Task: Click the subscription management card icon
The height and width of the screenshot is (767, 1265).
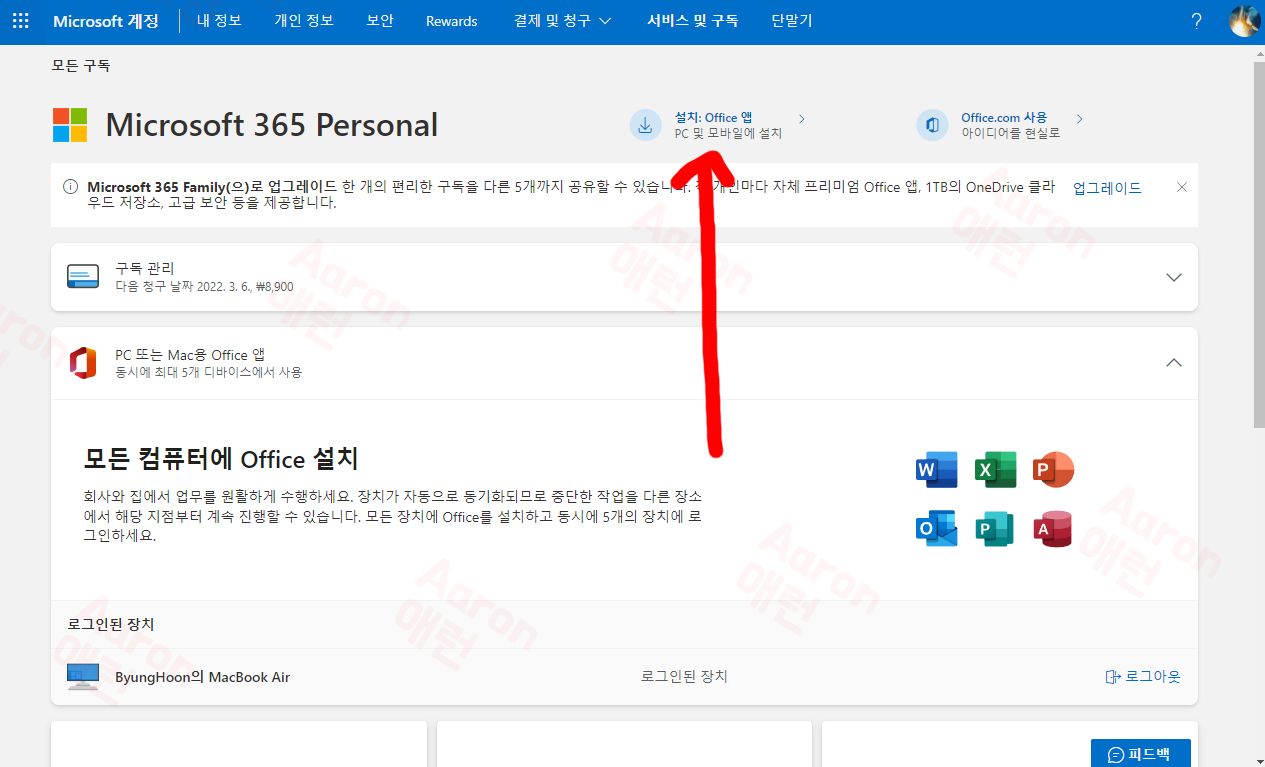Action: point(83,277)
